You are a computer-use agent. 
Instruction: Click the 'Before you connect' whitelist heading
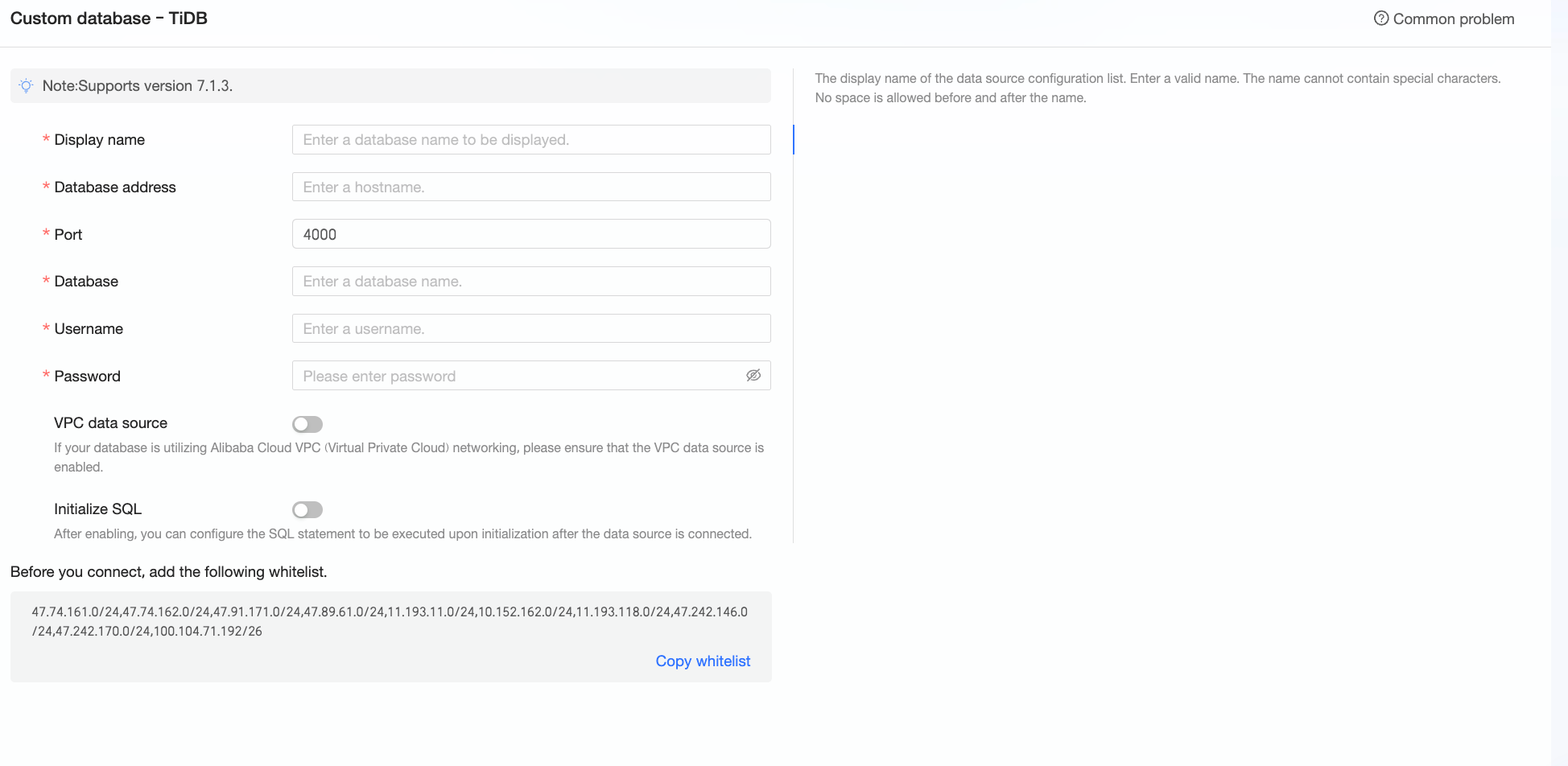click(168, 572)
